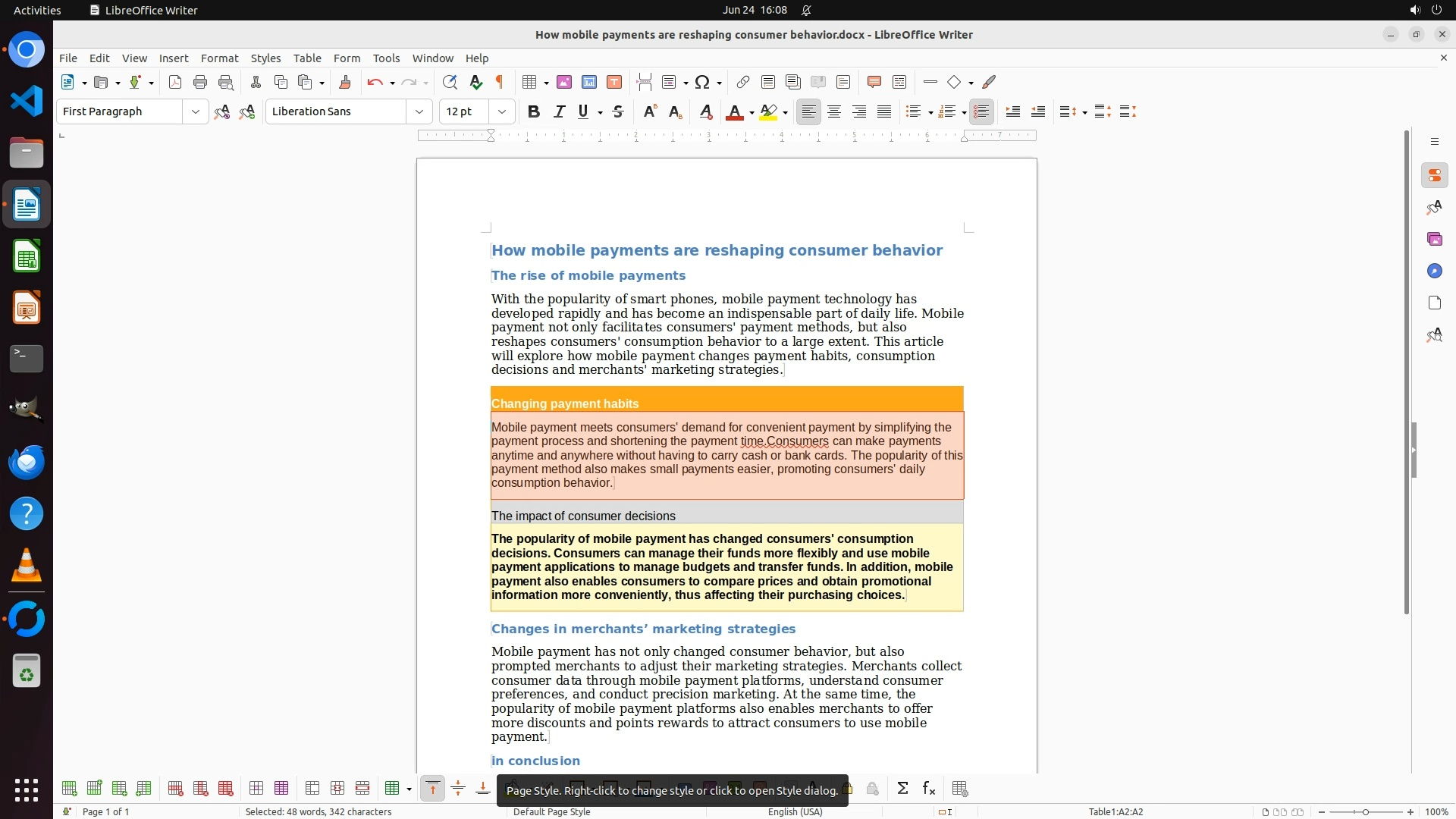Toggle Italic formatting button
This screenshot has height=819, width=1456.
pyautogui.click(x=559, y=111)
